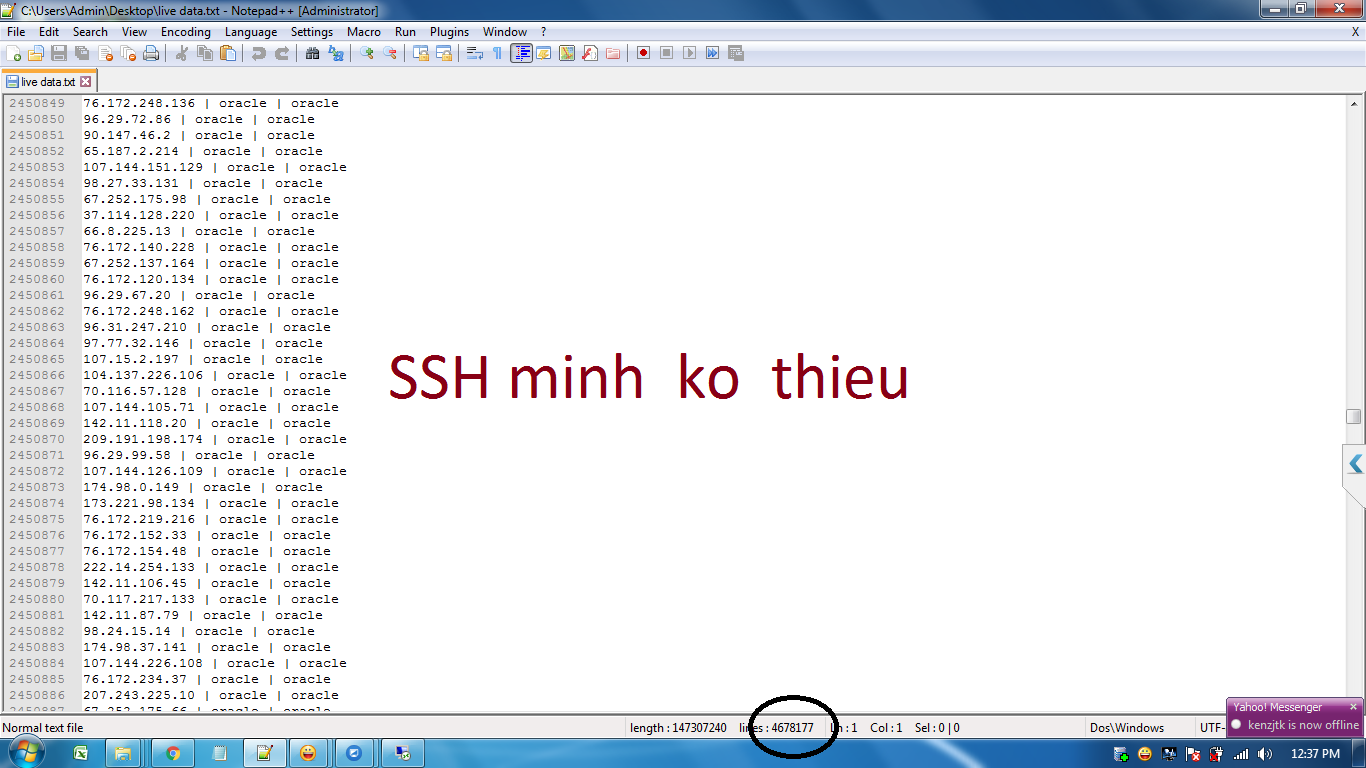Open the Plugins menu
The image size is (1366, 768).
tap(449, 32)
